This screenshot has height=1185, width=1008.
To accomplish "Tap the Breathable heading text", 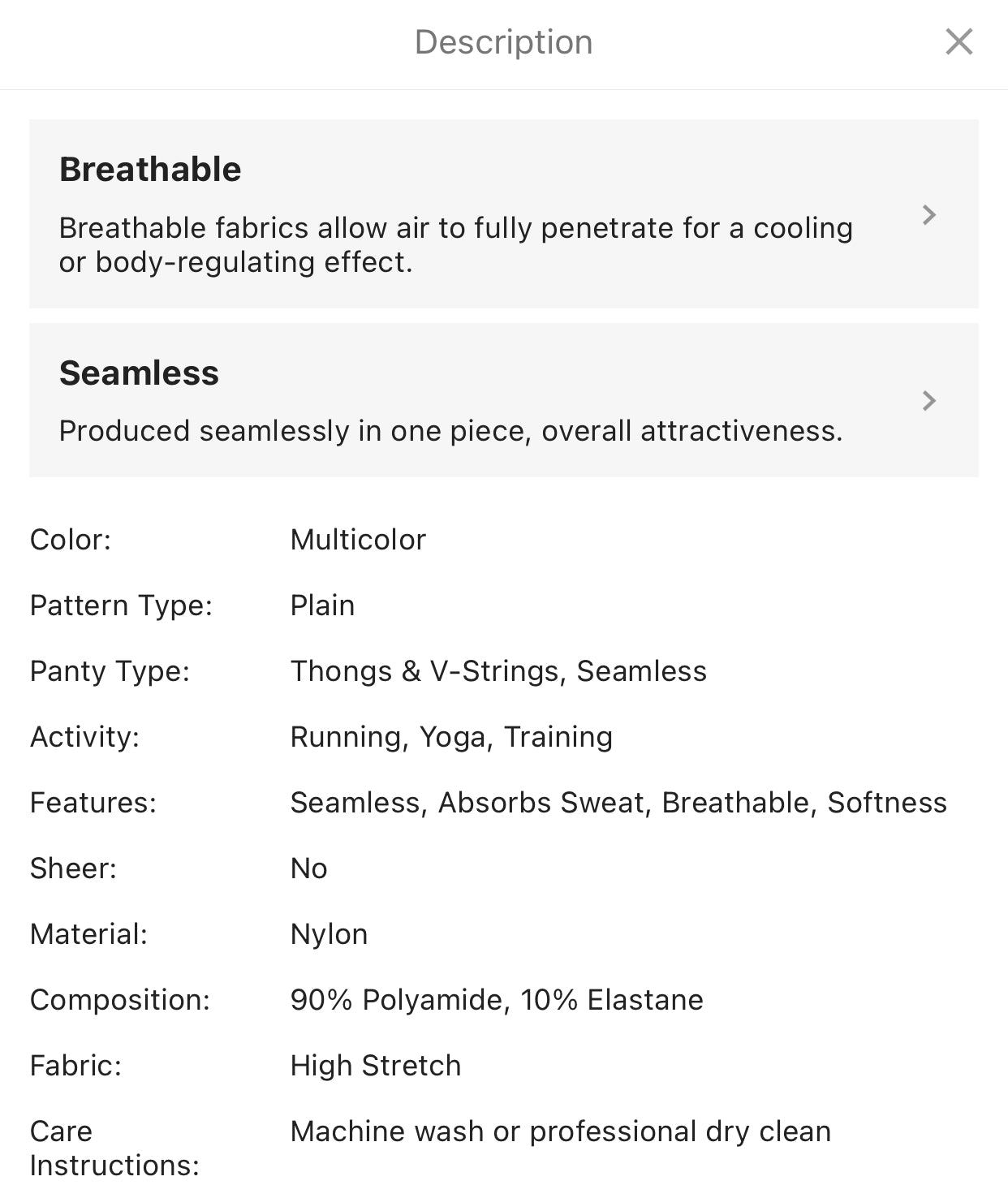I will (x=150, y=170).
